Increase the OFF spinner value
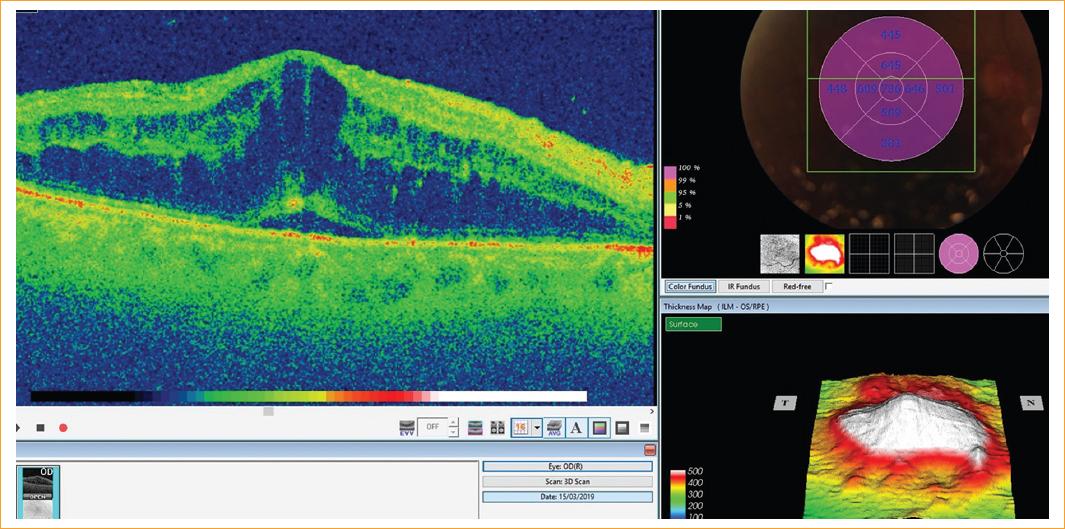The width and height of the screenshot is (1065, 529). 453,423
